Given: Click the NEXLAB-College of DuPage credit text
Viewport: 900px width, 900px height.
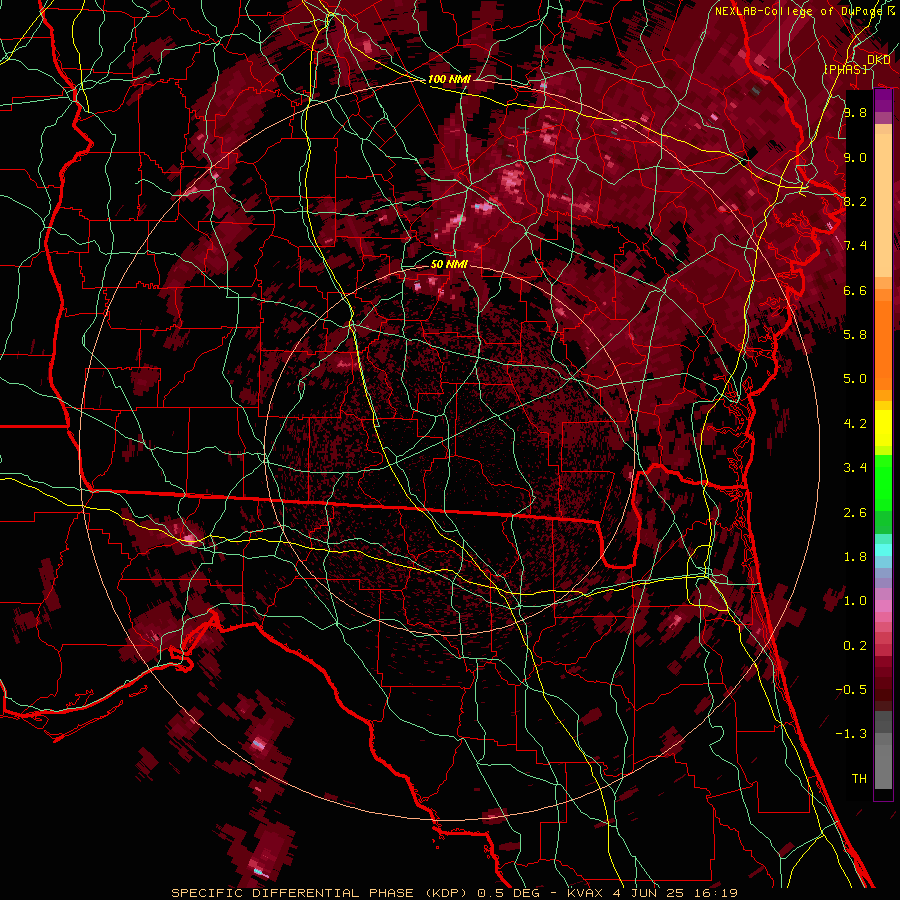Looking at the screenshot, I should 800,11.
